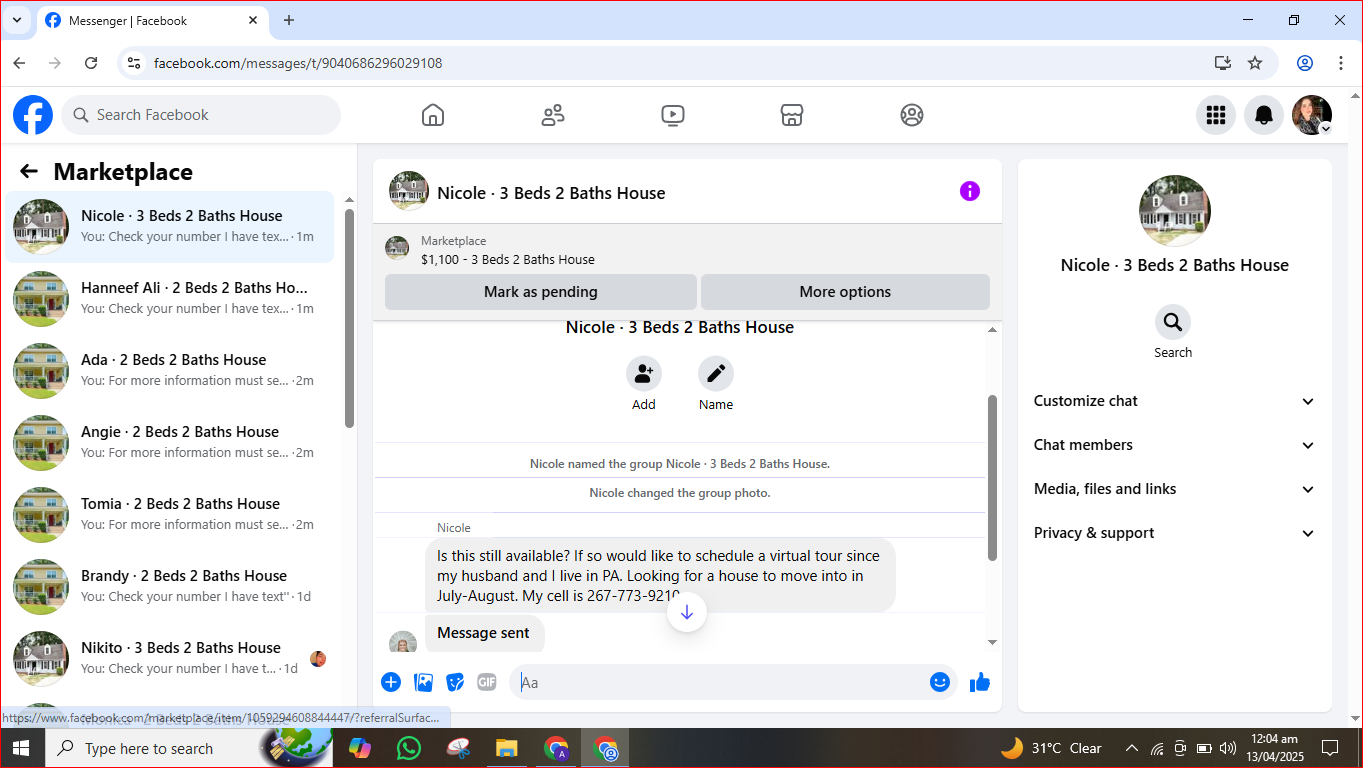The image size is (1363, 768).
Task: Click Nicole's message about virtual tour
Action: pyautogui.click(x=660, y=576)
